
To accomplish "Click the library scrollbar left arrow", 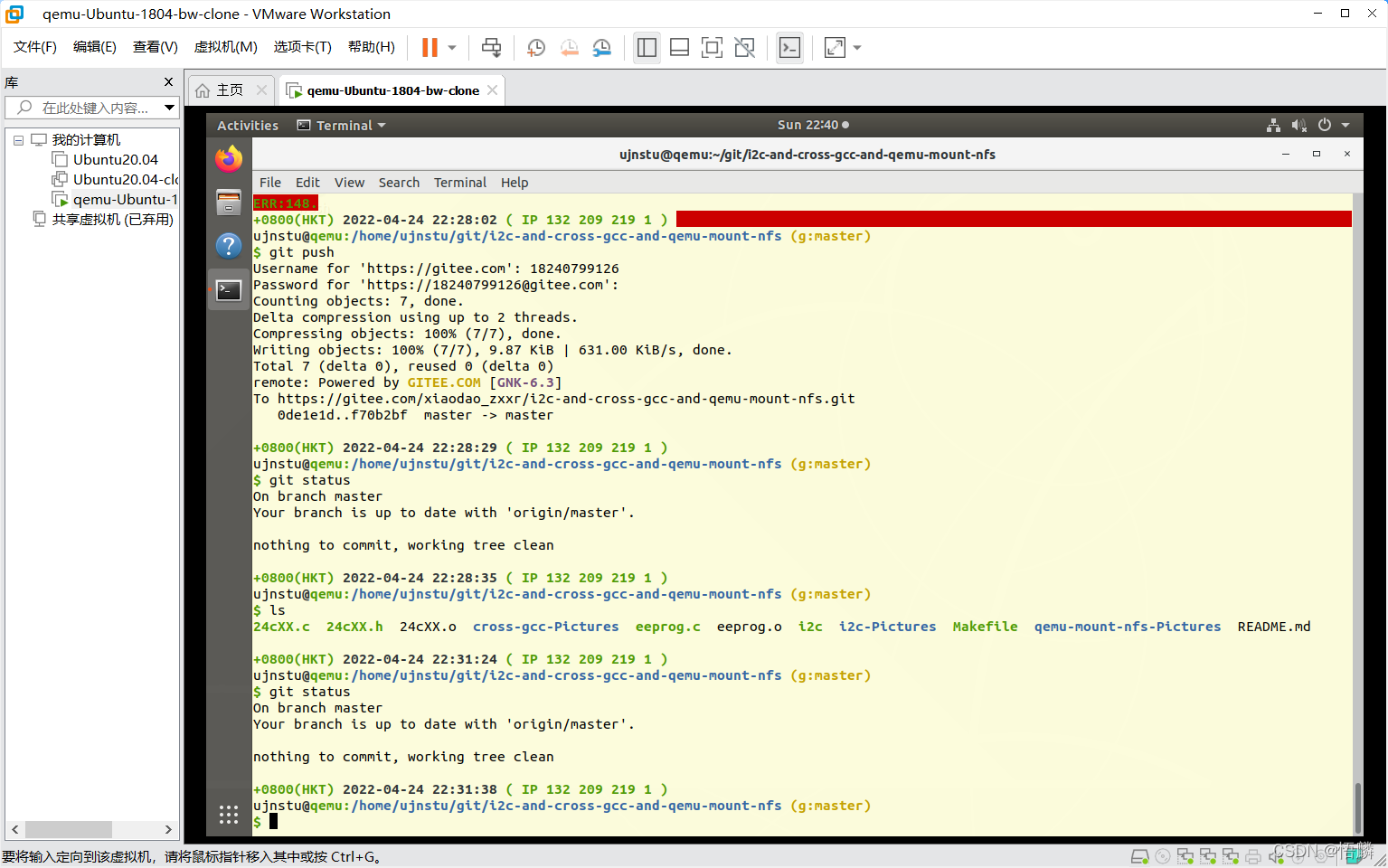I will coord(14,829).
